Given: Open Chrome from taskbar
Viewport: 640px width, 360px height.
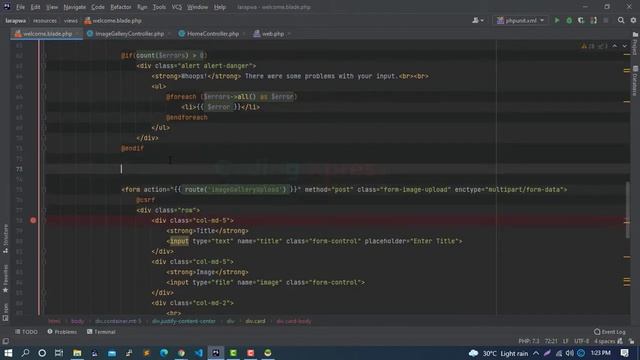Looking at the screenshot, I should (x=181, y=353).
